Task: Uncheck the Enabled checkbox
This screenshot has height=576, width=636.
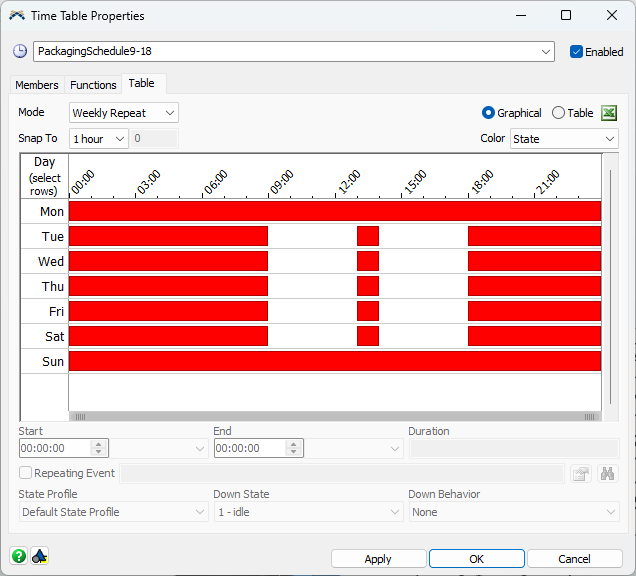Action: click(x=576, y=52)
